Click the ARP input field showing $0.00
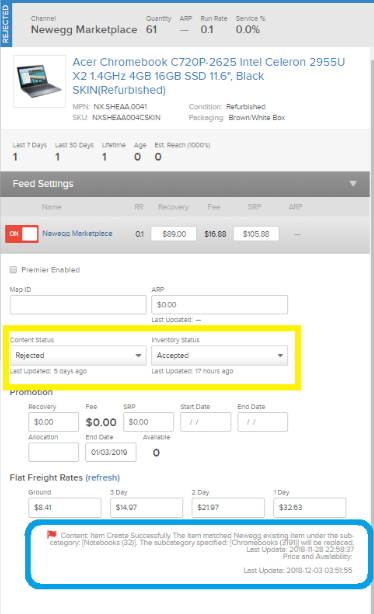This screenshot has height=614, width=374. (219, 305)
